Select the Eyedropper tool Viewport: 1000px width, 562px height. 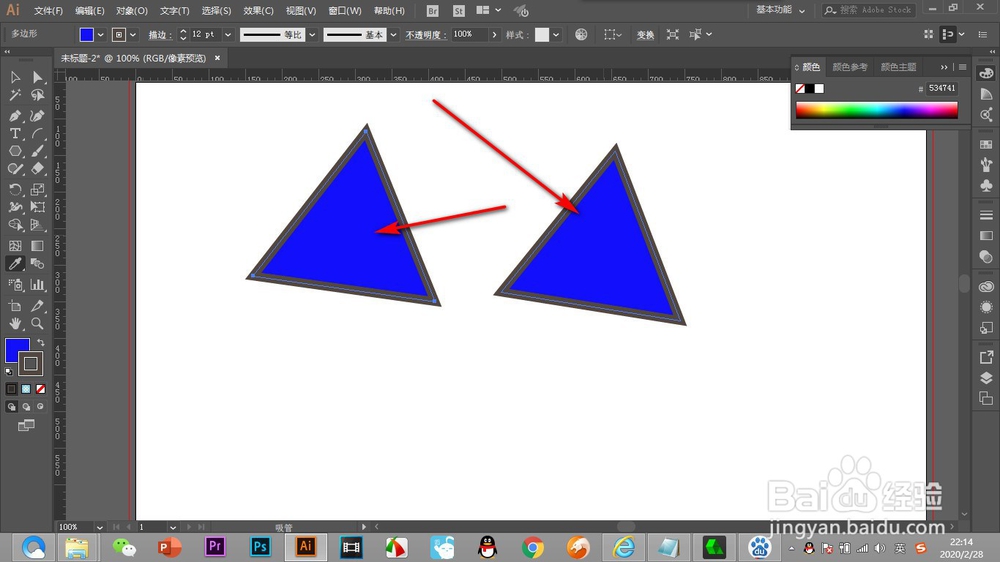coord(15,263)
